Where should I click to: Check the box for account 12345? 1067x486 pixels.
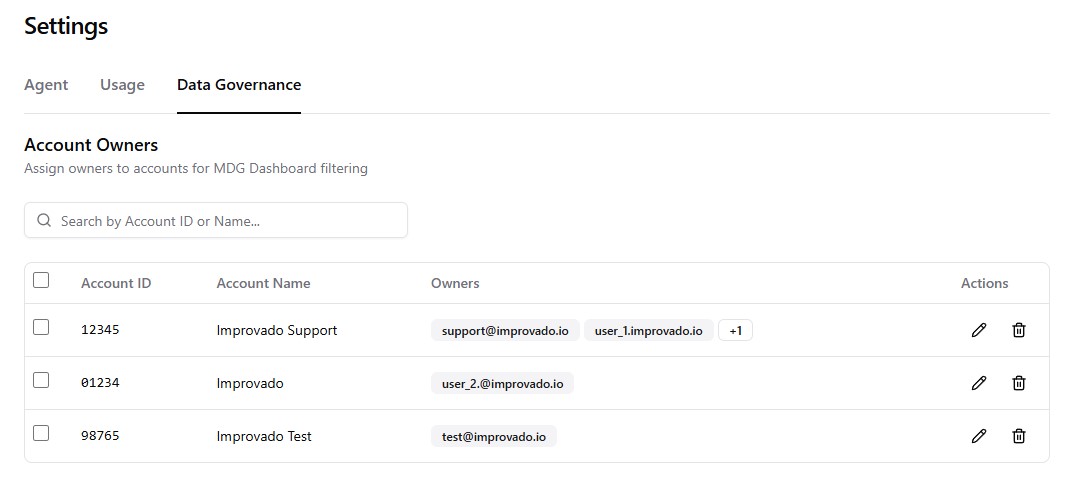pyautogui.click(x=41, y=327)
